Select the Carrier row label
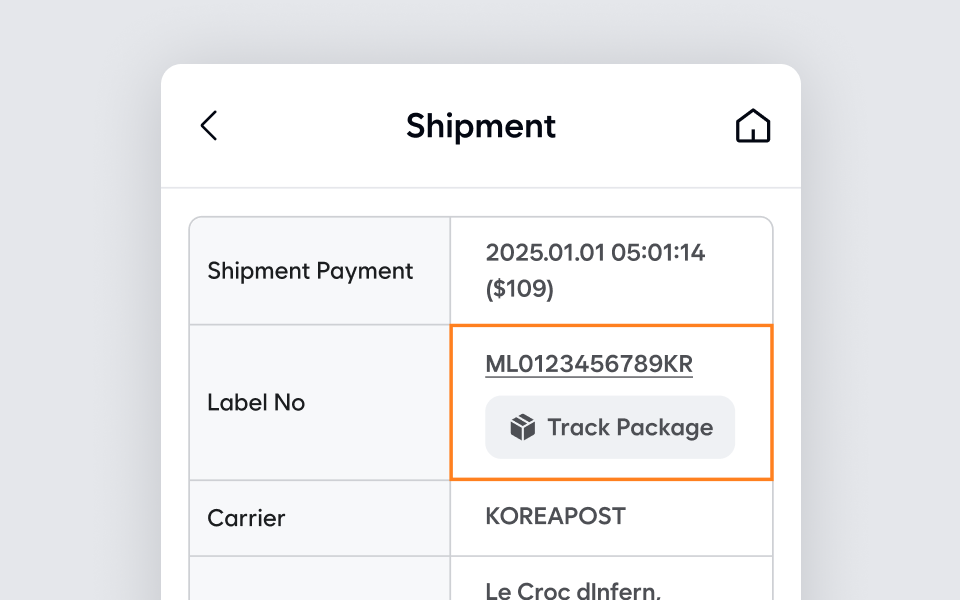Screen dimensions: 960x600 coord(246,518)
